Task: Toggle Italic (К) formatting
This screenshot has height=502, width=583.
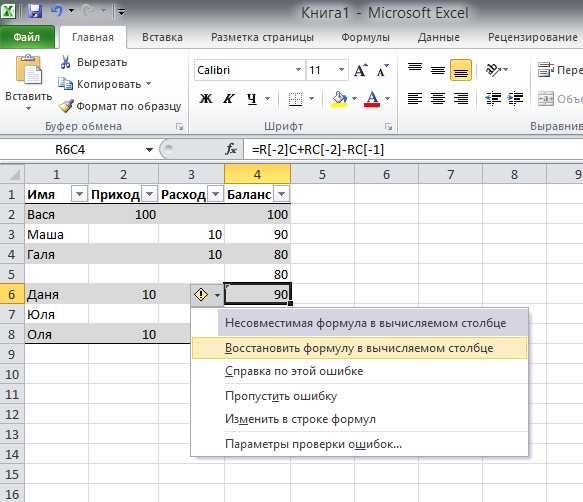Action: 228,99
